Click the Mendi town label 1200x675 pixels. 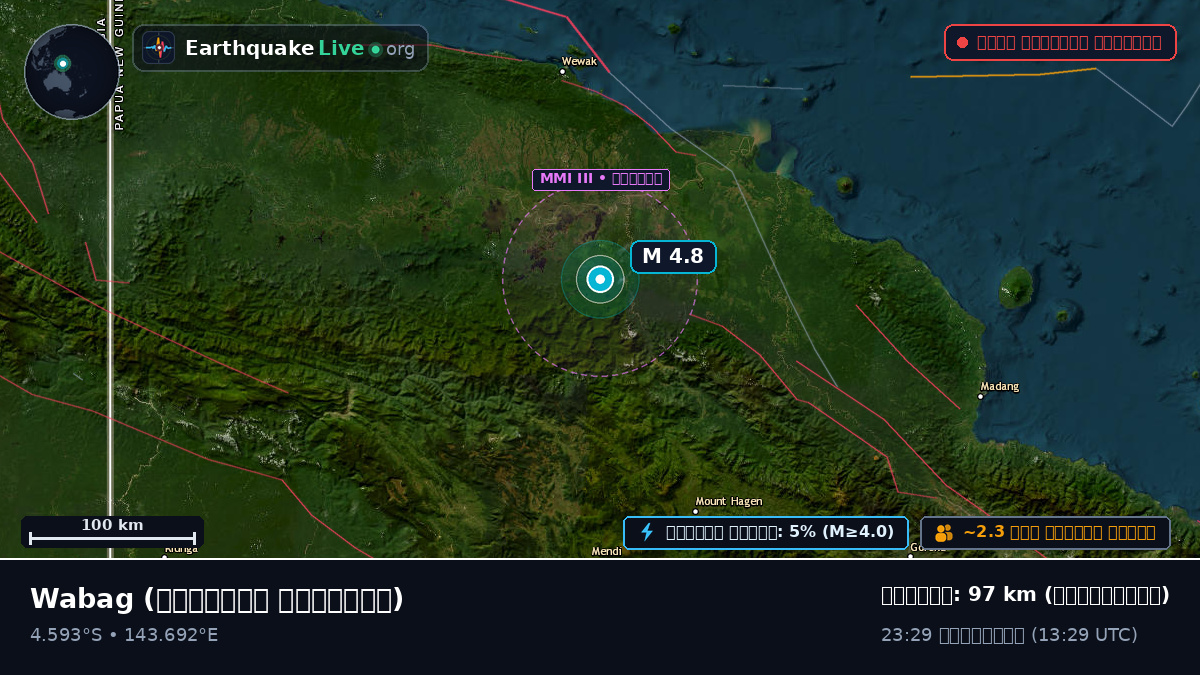607,551
